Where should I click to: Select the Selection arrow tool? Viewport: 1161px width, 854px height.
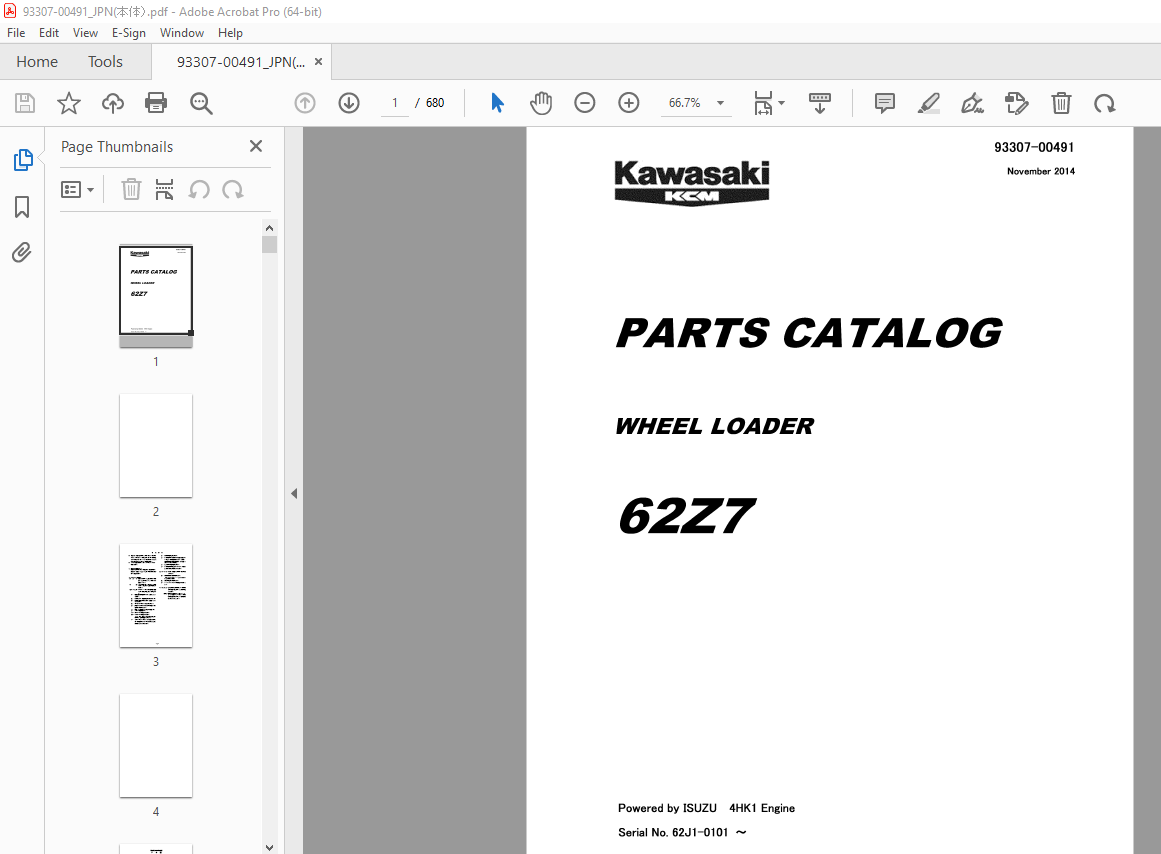pos(498,103)
